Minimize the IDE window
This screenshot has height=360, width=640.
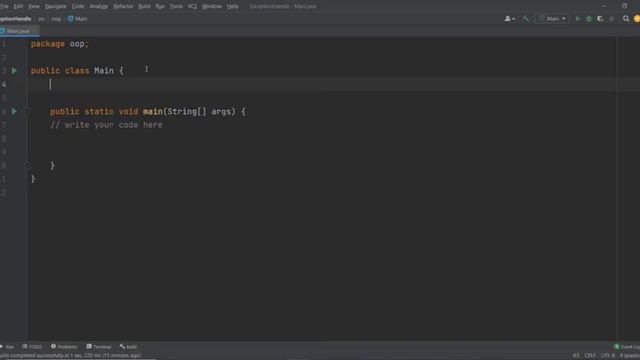pyautogui.click(x=604, y=6)
